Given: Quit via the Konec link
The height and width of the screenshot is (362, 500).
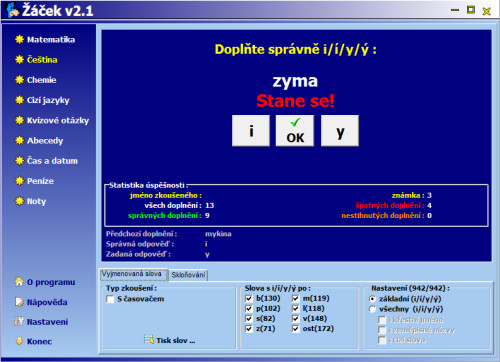Looking at the screenshot, I should (x=39, y=341).
